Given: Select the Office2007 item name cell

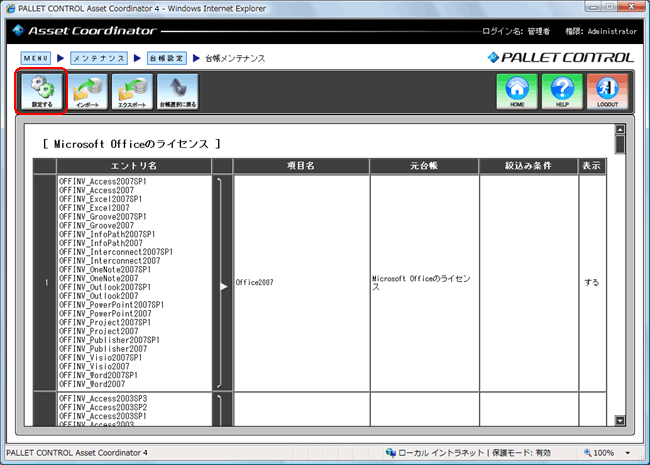Looking at the screenshot, I should click(301, 283).
